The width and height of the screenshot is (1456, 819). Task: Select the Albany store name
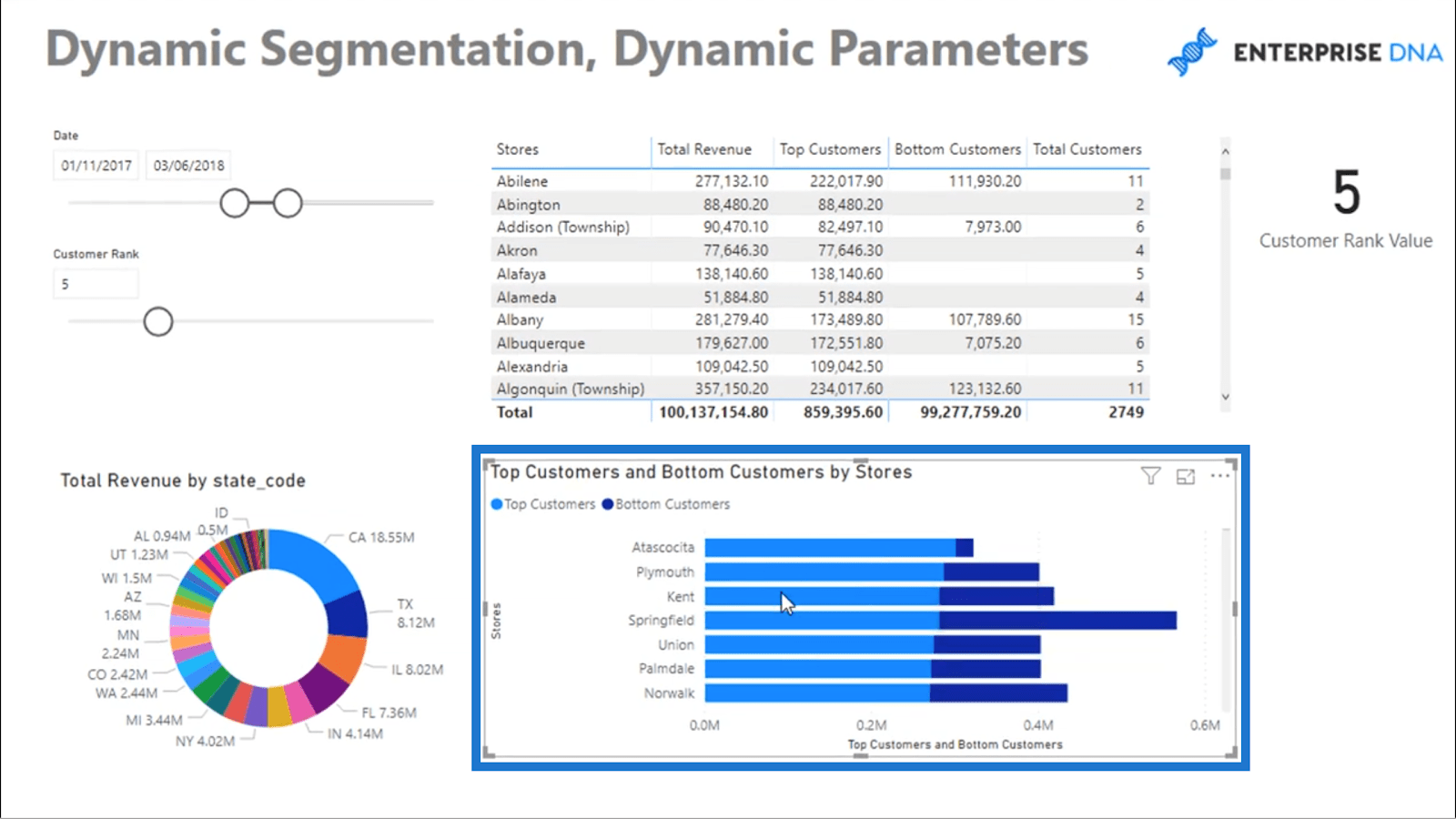pyautogui.click(x=520, y=320)
